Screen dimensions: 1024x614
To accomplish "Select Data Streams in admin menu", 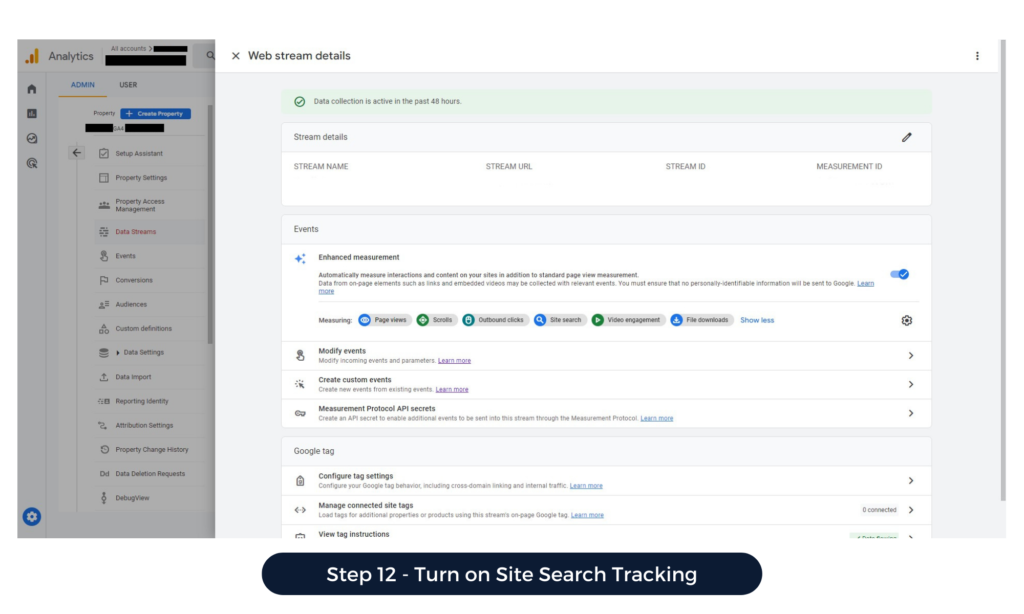I will pos(135,232).
